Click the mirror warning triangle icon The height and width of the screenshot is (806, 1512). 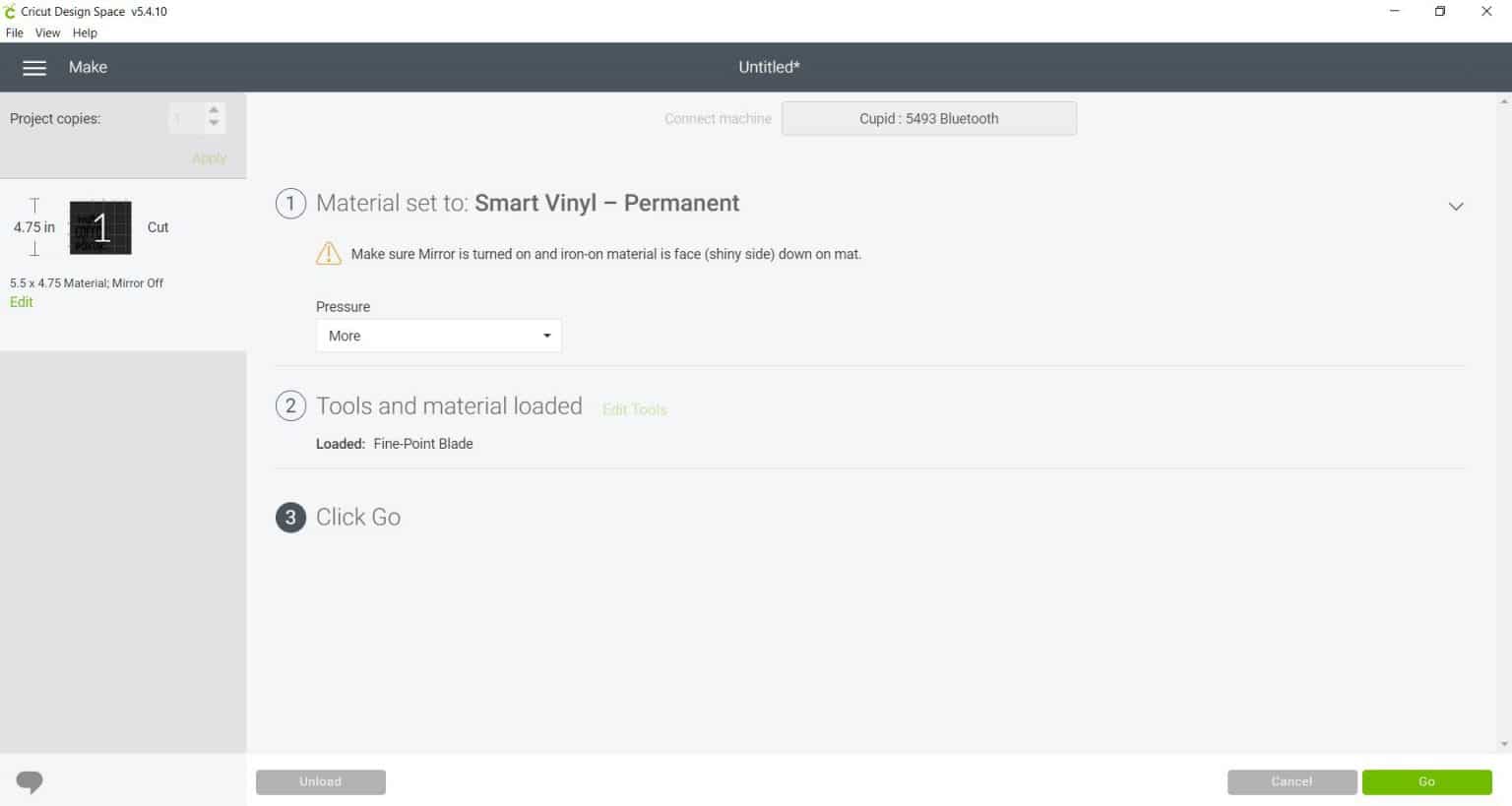click(328, 254)
